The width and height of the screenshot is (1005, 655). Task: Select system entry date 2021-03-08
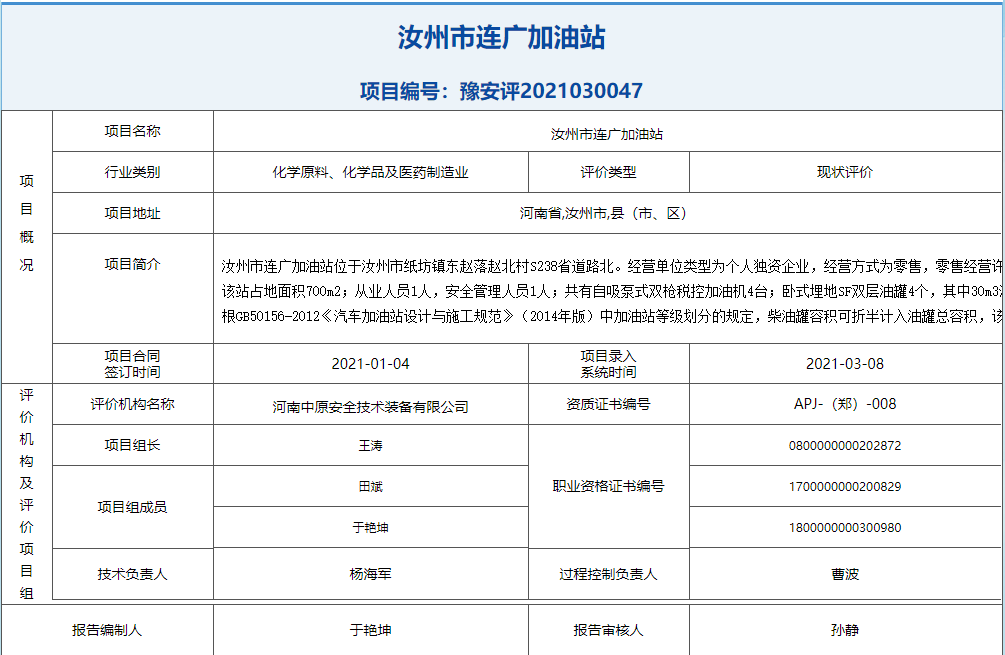coord(845,363)
